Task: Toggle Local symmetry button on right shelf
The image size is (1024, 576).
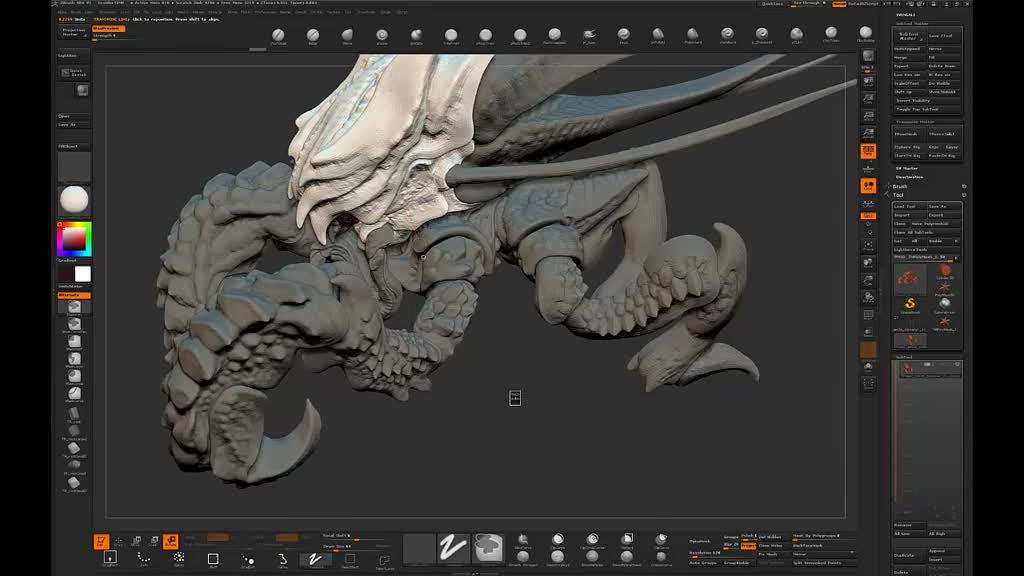Action: [868, 186]
